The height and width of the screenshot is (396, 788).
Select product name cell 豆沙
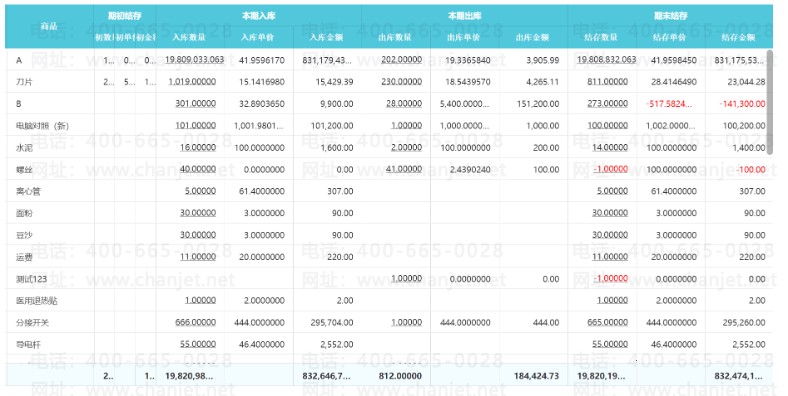[24, 235]
